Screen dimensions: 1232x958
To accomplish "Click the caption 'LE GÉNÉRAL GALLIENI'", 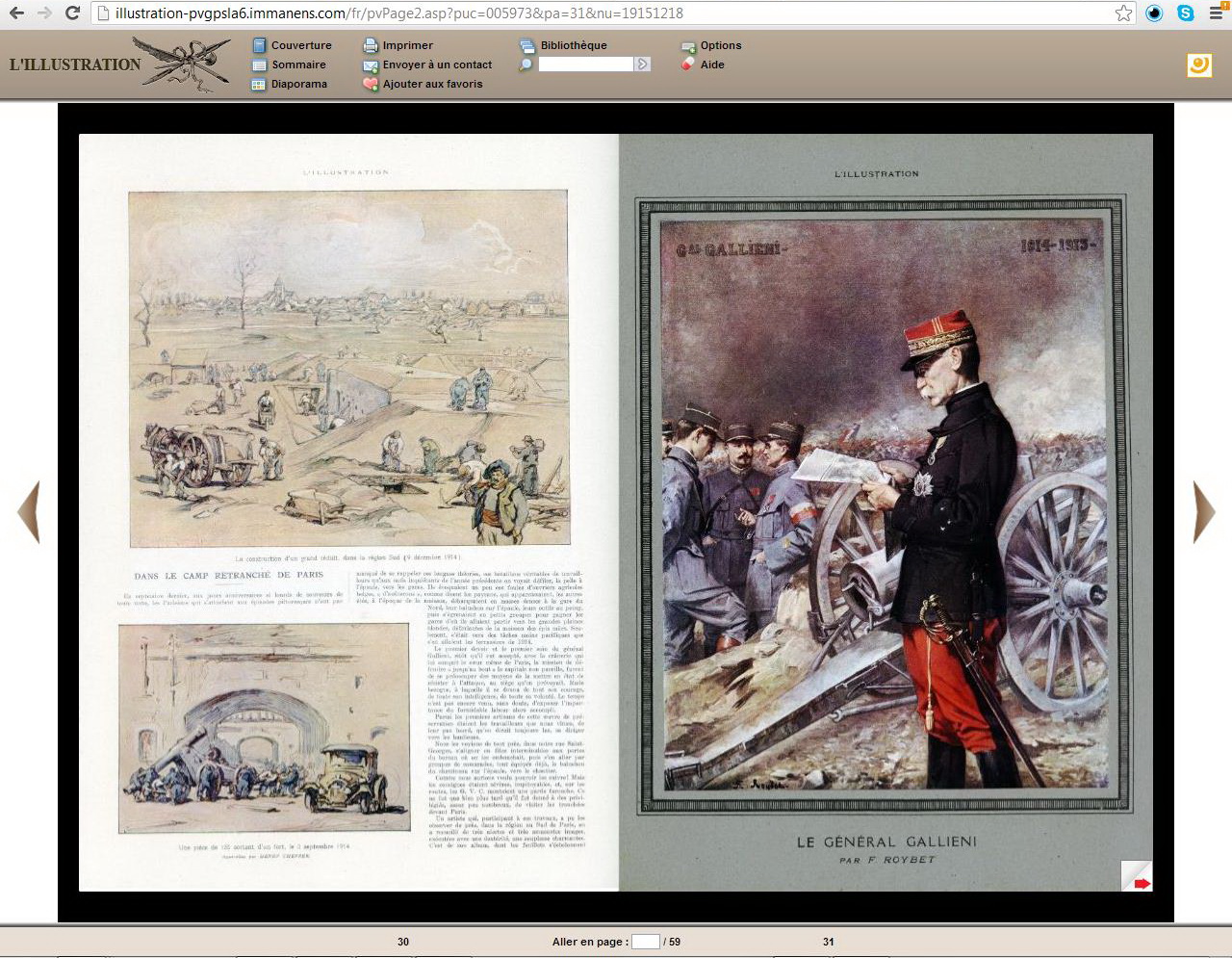I will pyautogui.click(x=886, y=841).
